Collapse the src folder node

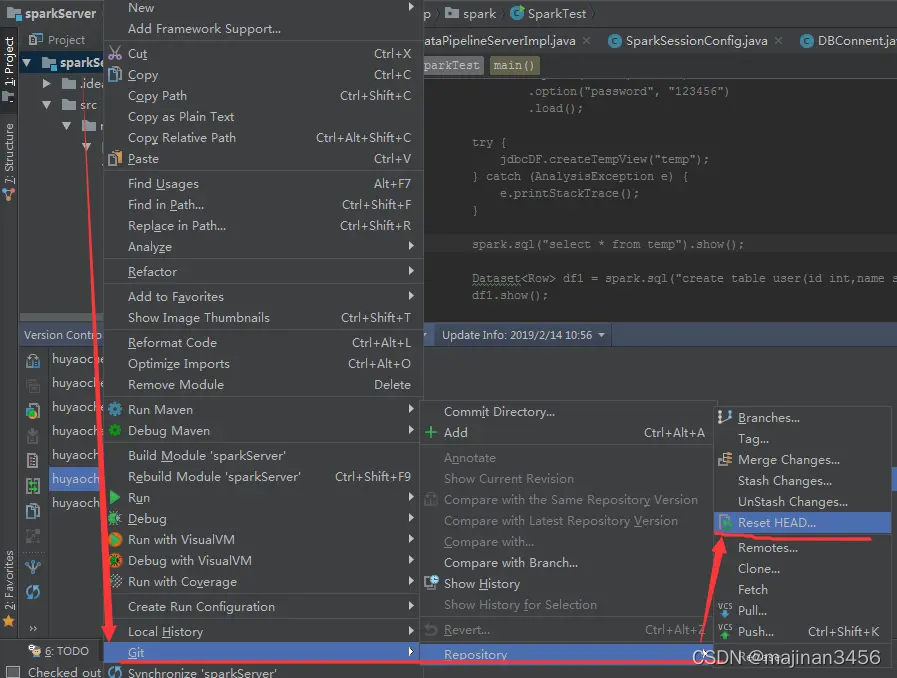click(x=47, y=105)
